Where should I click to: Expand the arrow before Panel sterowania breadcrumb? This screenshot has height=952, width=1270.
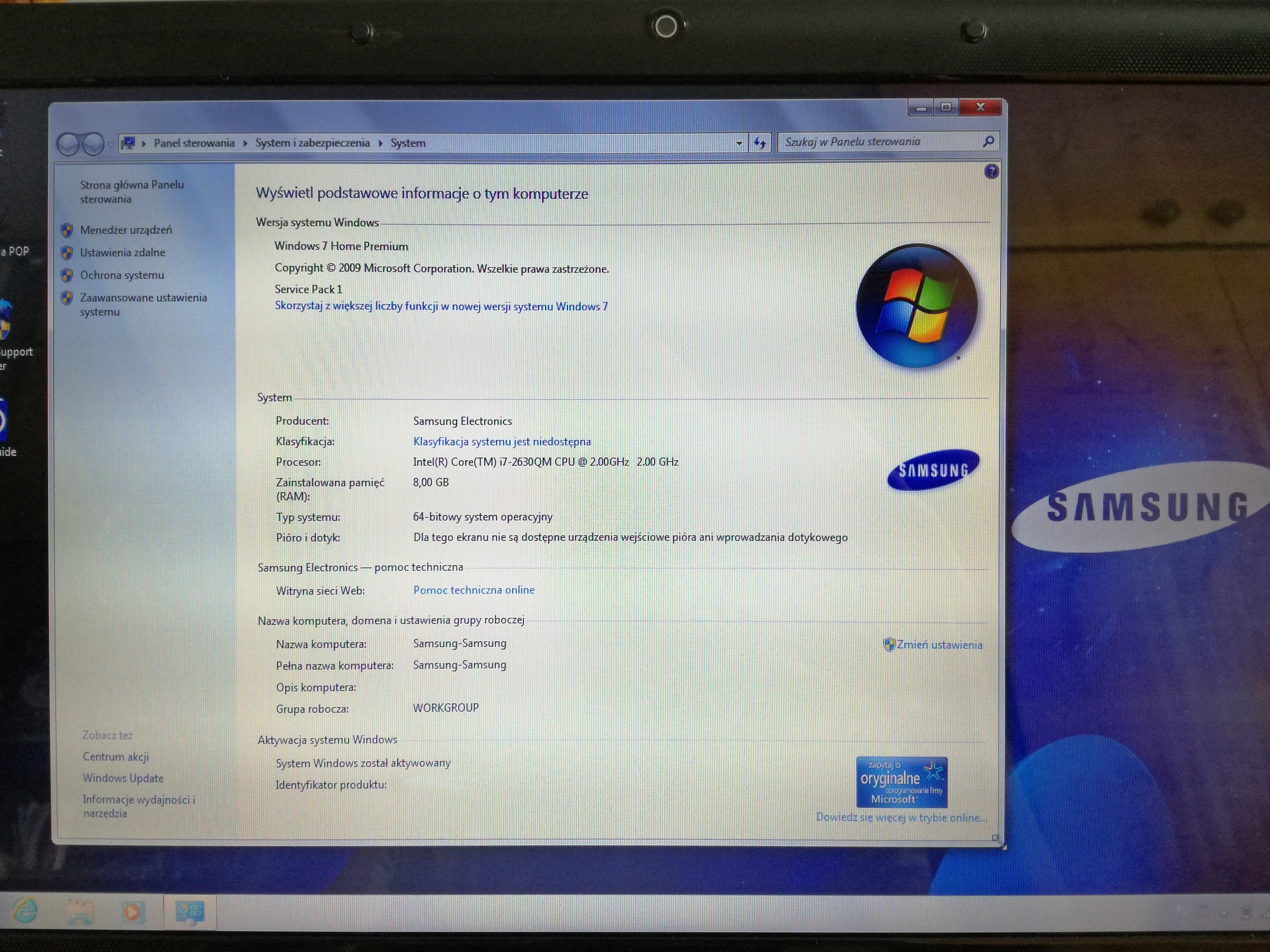[143, 143]
